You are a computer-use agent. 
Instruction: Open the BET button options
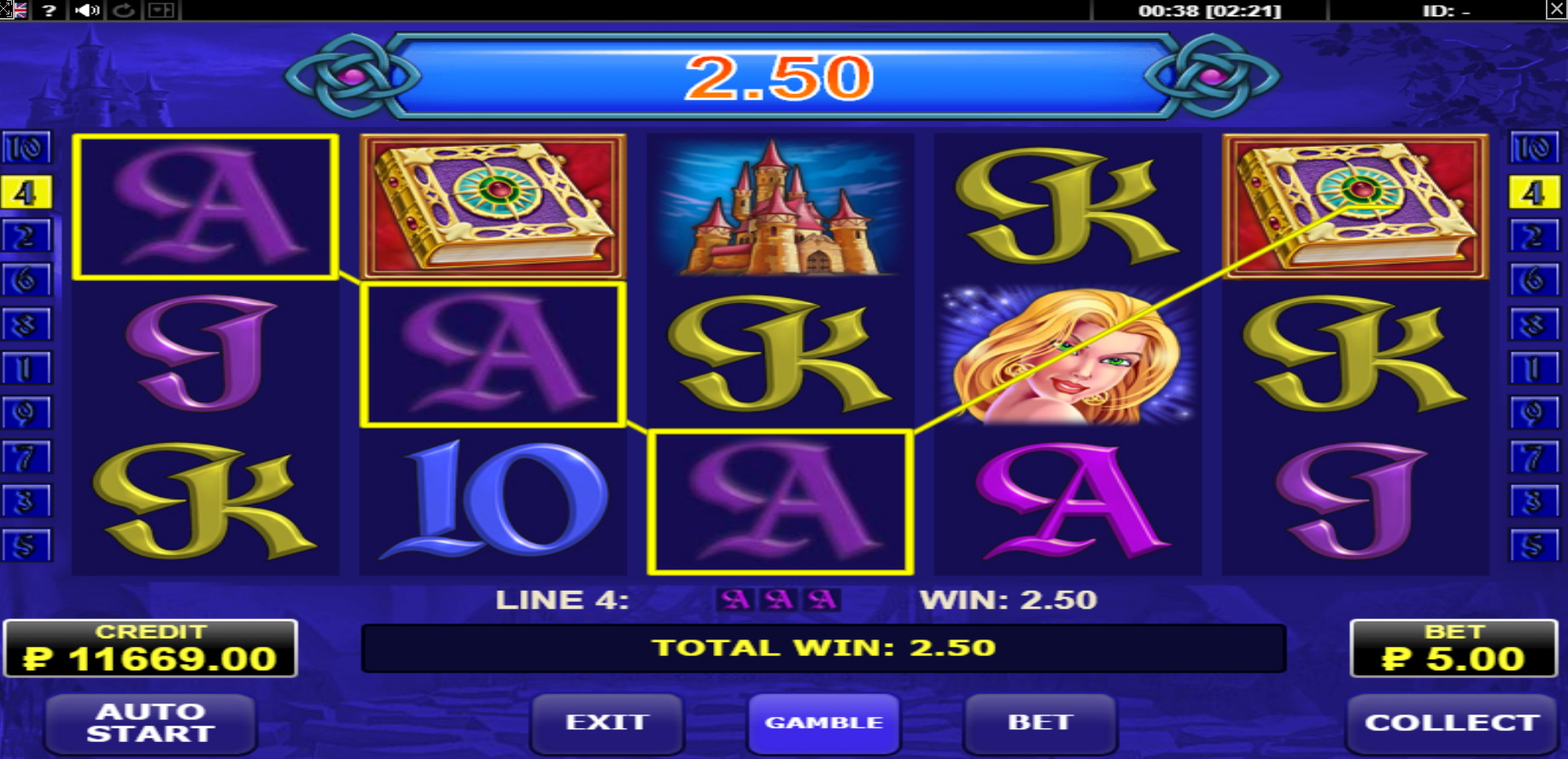click(1040, 723)
